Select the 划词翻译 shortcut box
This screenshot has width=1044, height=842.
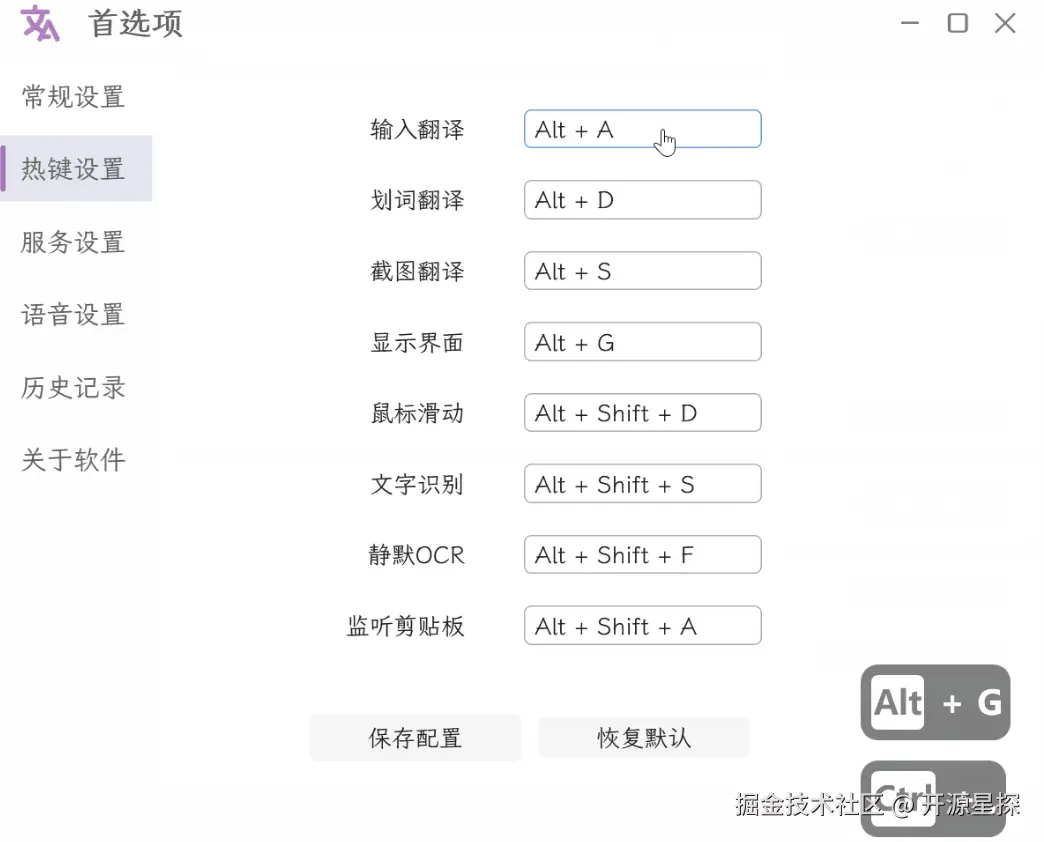(642, 200)
